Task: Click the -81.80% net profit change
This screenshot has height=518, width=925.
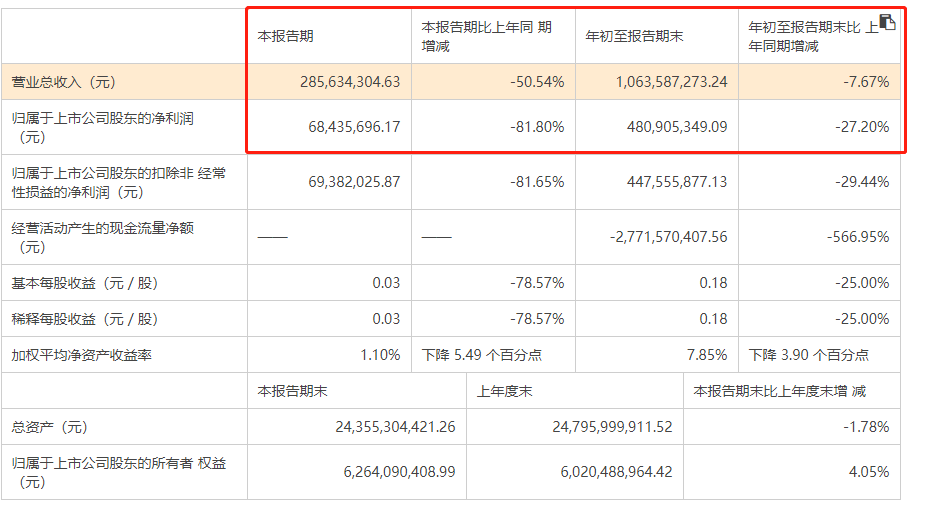Action: (x=537, y=127)
